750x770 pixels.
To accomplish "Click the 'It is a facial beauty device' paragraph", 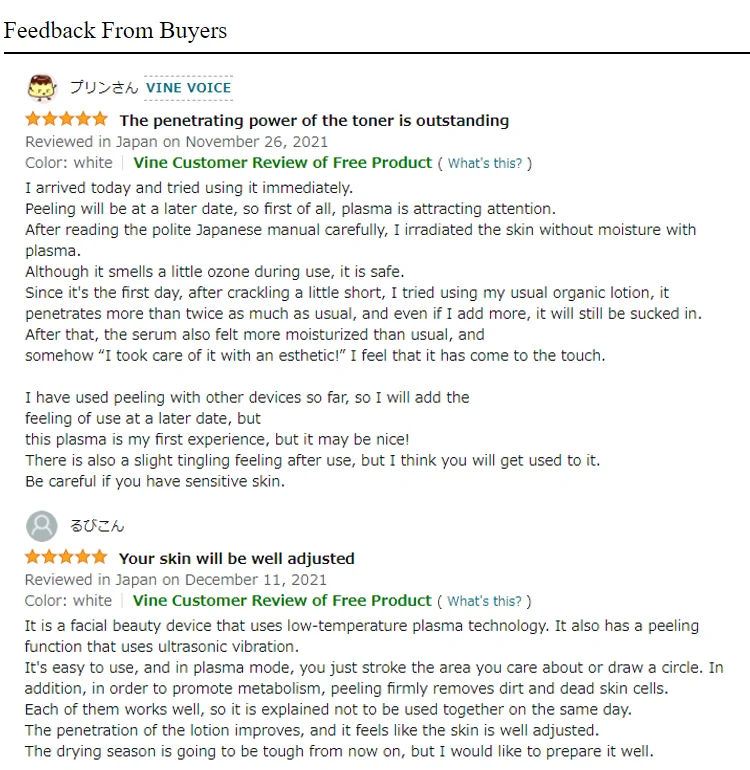I will pos(360,626).
